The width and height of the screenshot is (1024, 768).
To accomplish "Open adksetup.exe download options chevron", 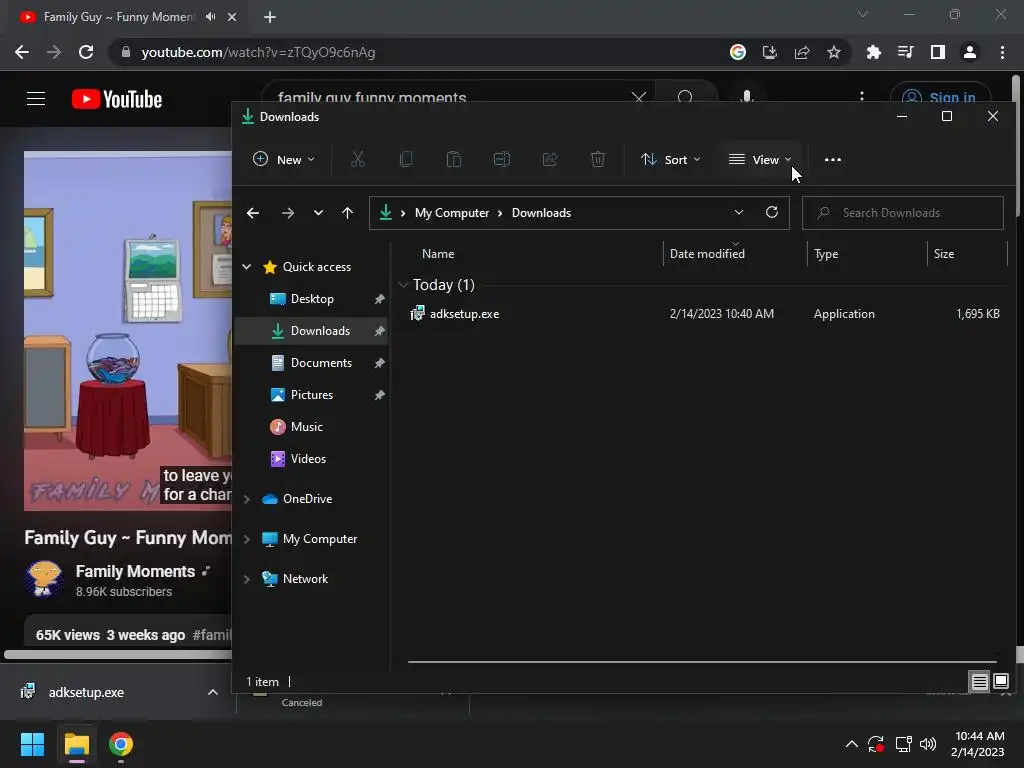I will point(213,692).
